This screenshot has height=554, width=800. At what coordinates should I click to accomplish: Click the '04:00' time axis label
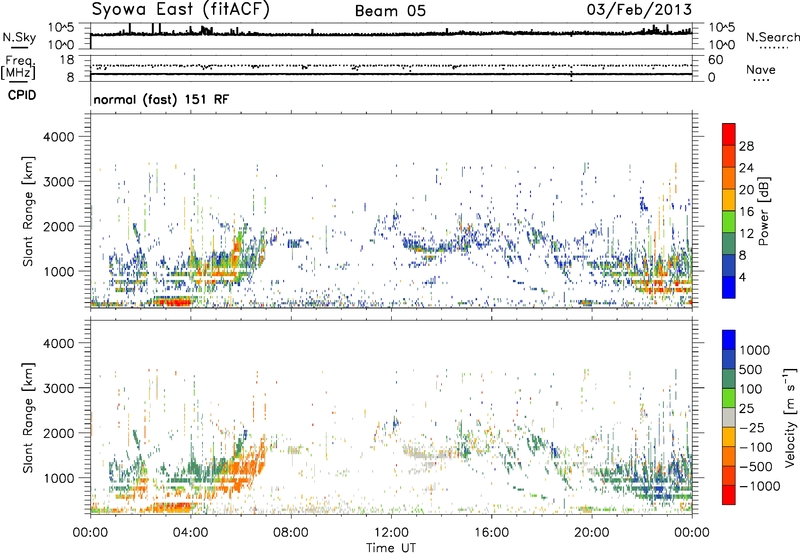pos(190,533)
